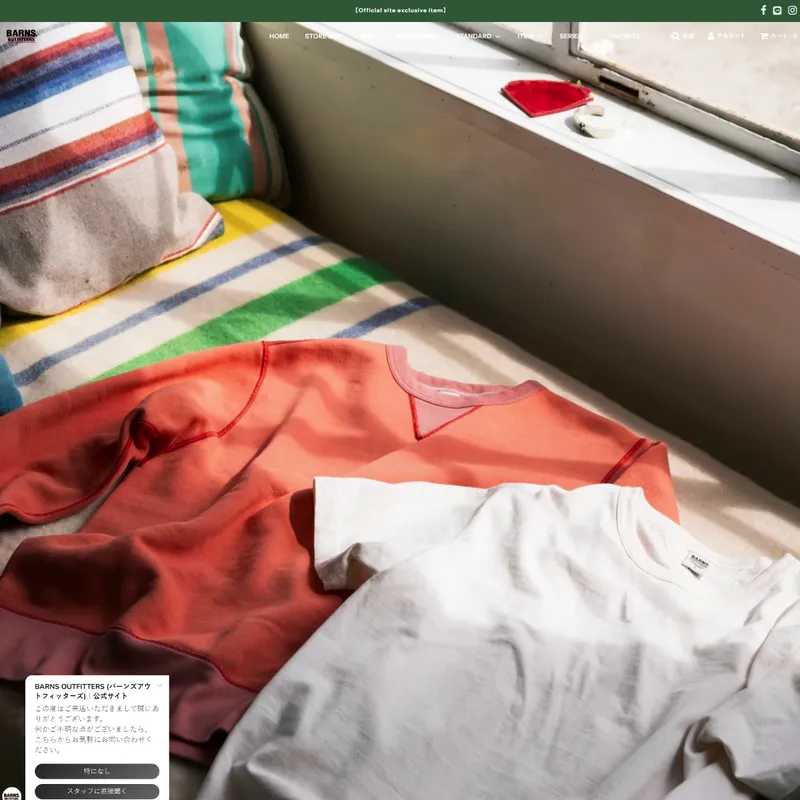
Task: Select the ITEM menu entry
Action: [526, 36]
